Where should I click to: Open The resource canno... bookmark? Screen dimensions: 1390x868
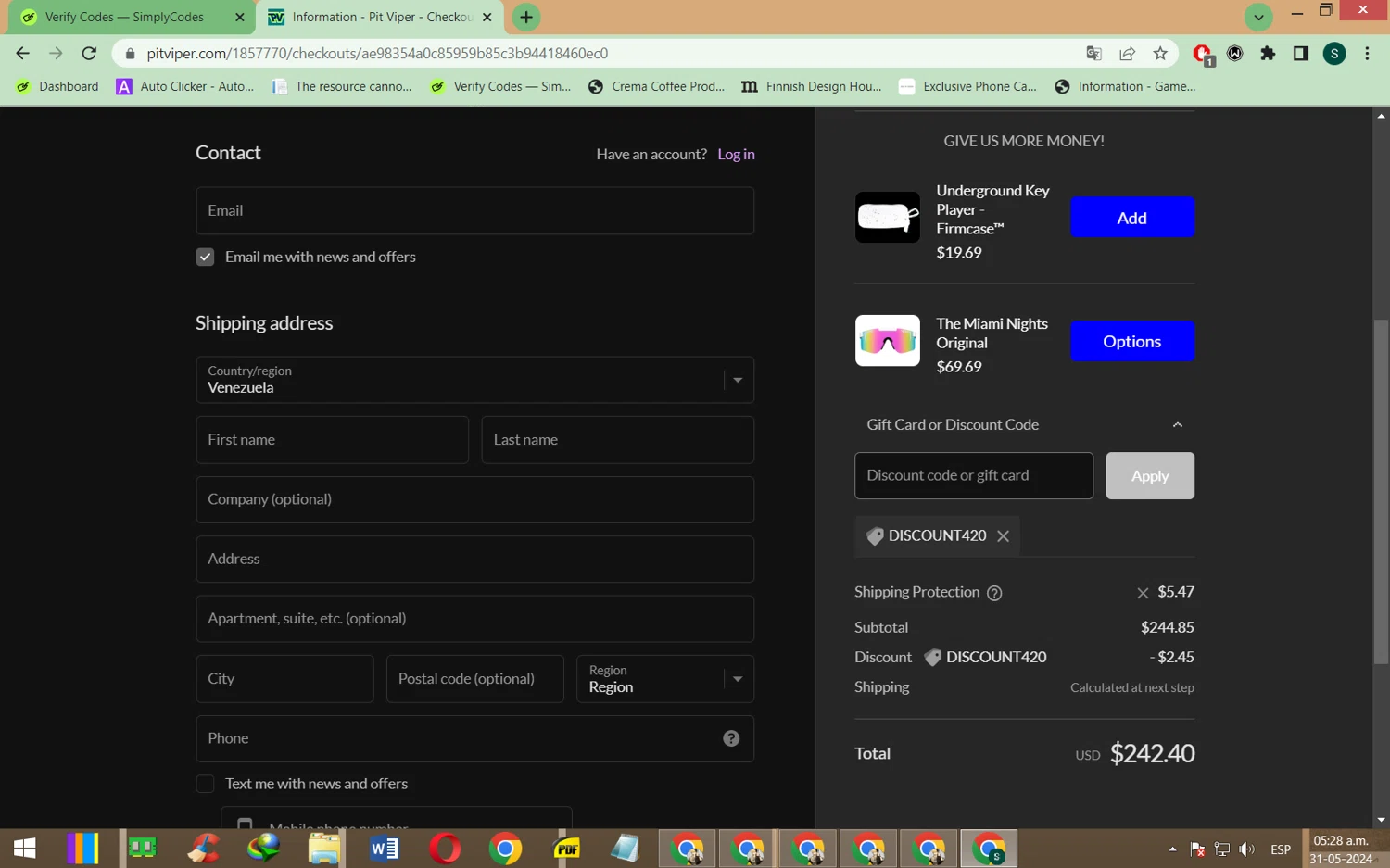click(x=341, y=86)
